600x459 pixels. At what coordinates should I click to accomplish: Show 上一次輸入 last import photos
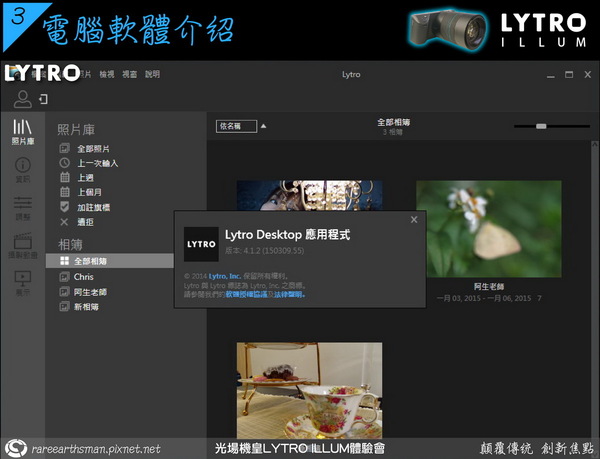coord(94,163)
